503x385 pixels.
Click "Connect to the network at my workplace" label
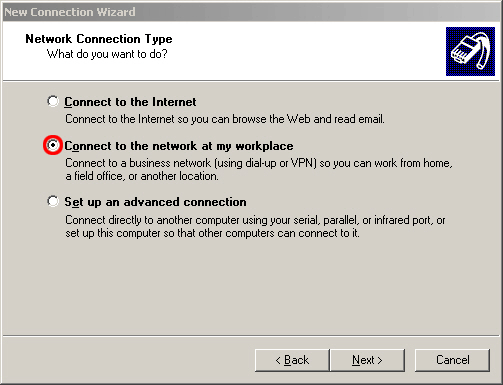[179, 146]
